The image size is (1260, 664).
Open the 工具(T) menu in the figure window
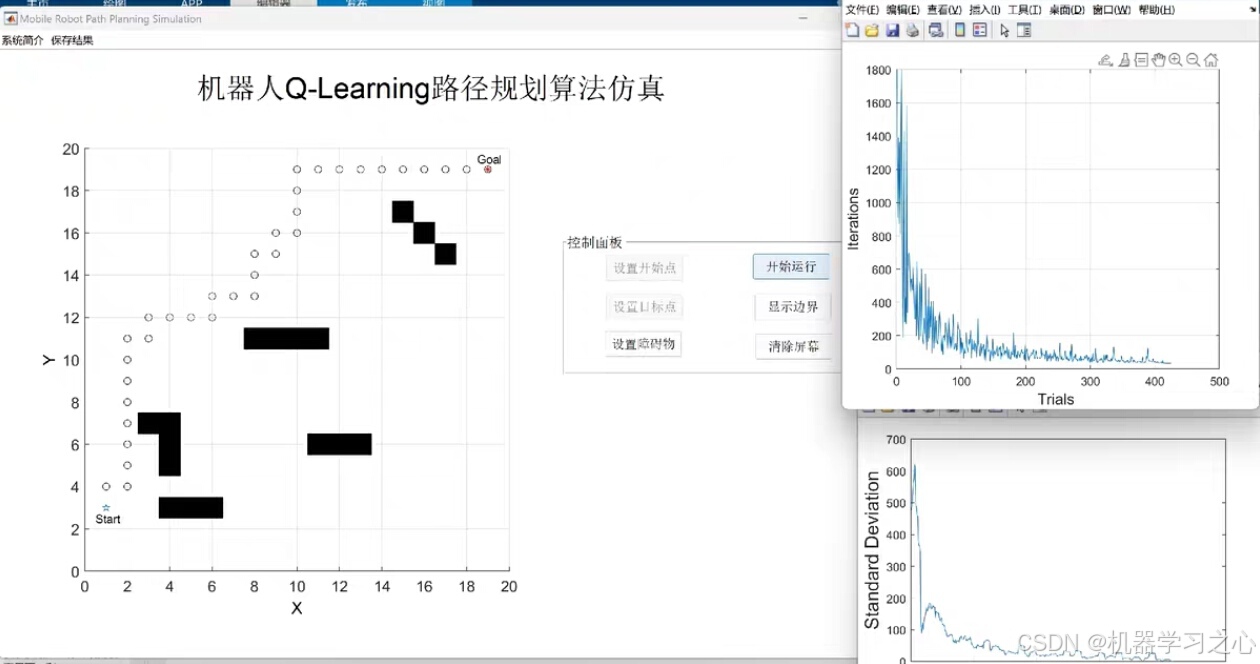coord(1024,10)
